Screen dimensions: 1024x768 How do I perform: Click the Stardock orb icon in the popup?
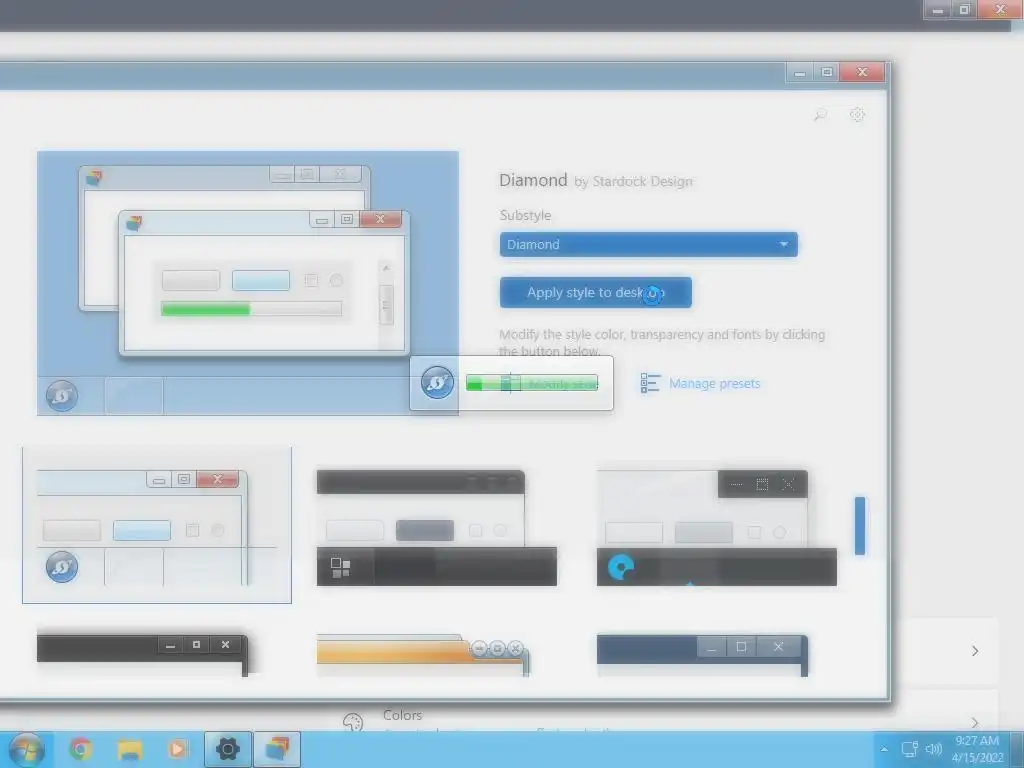pos(437,383)
